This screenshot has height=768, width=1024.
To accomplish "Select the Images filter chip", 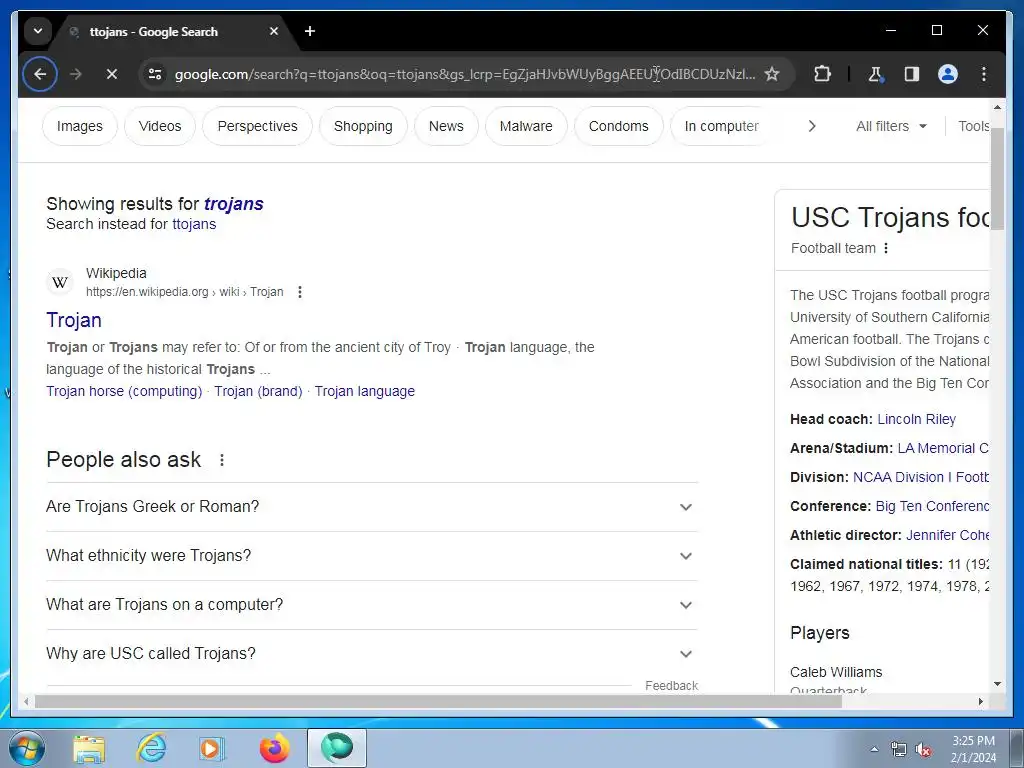I will [x=80, y=126].
